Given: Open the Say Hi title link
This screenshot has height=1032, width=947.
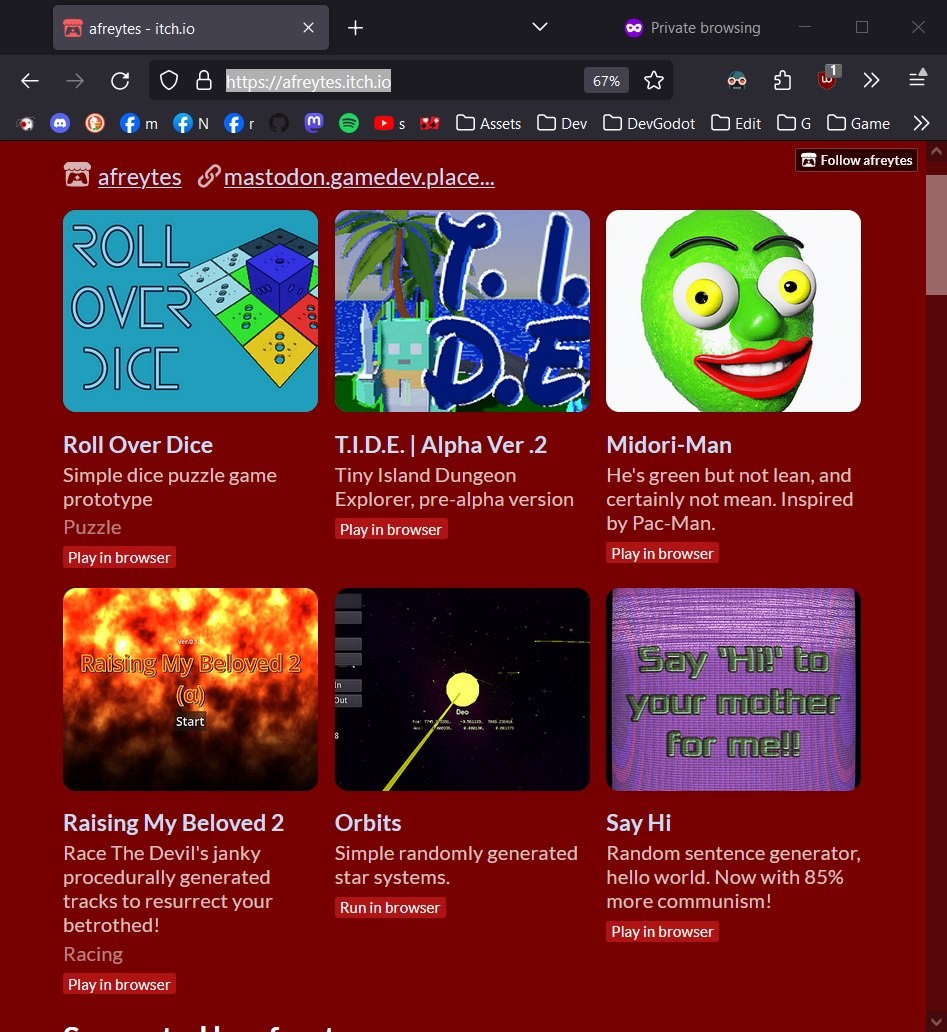Looking at the screenshot, I should [x=638, y=823].
